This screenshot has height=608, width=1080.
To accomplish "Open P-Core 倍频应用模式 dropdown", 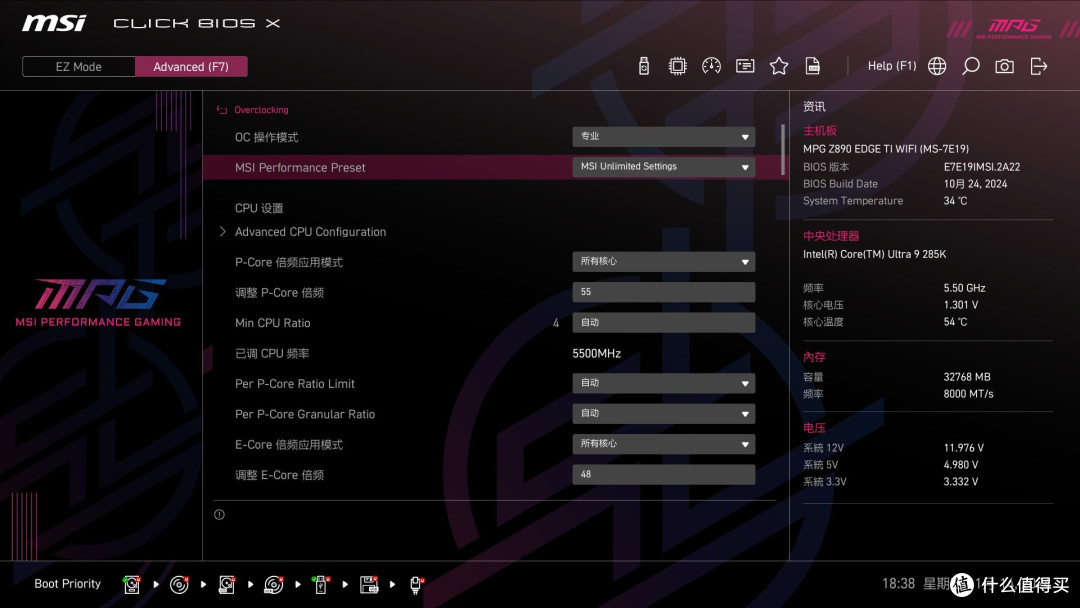I will [663, 262].
